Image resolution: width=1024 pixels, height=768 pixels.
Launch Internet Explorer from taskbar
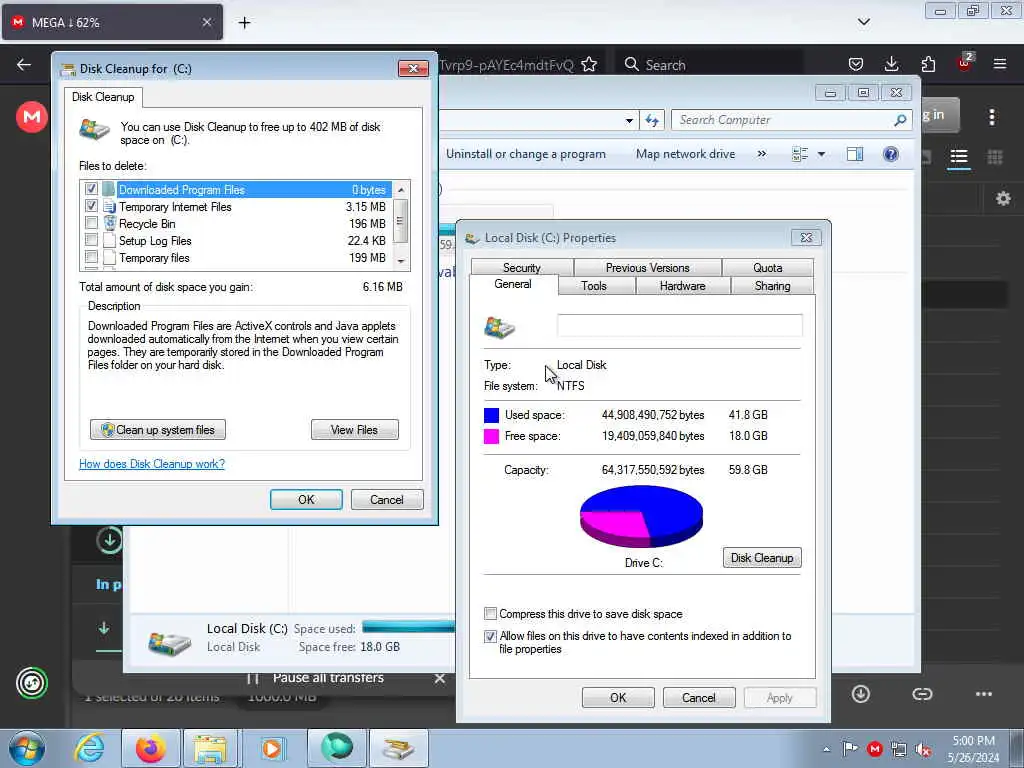pos(89,748)
